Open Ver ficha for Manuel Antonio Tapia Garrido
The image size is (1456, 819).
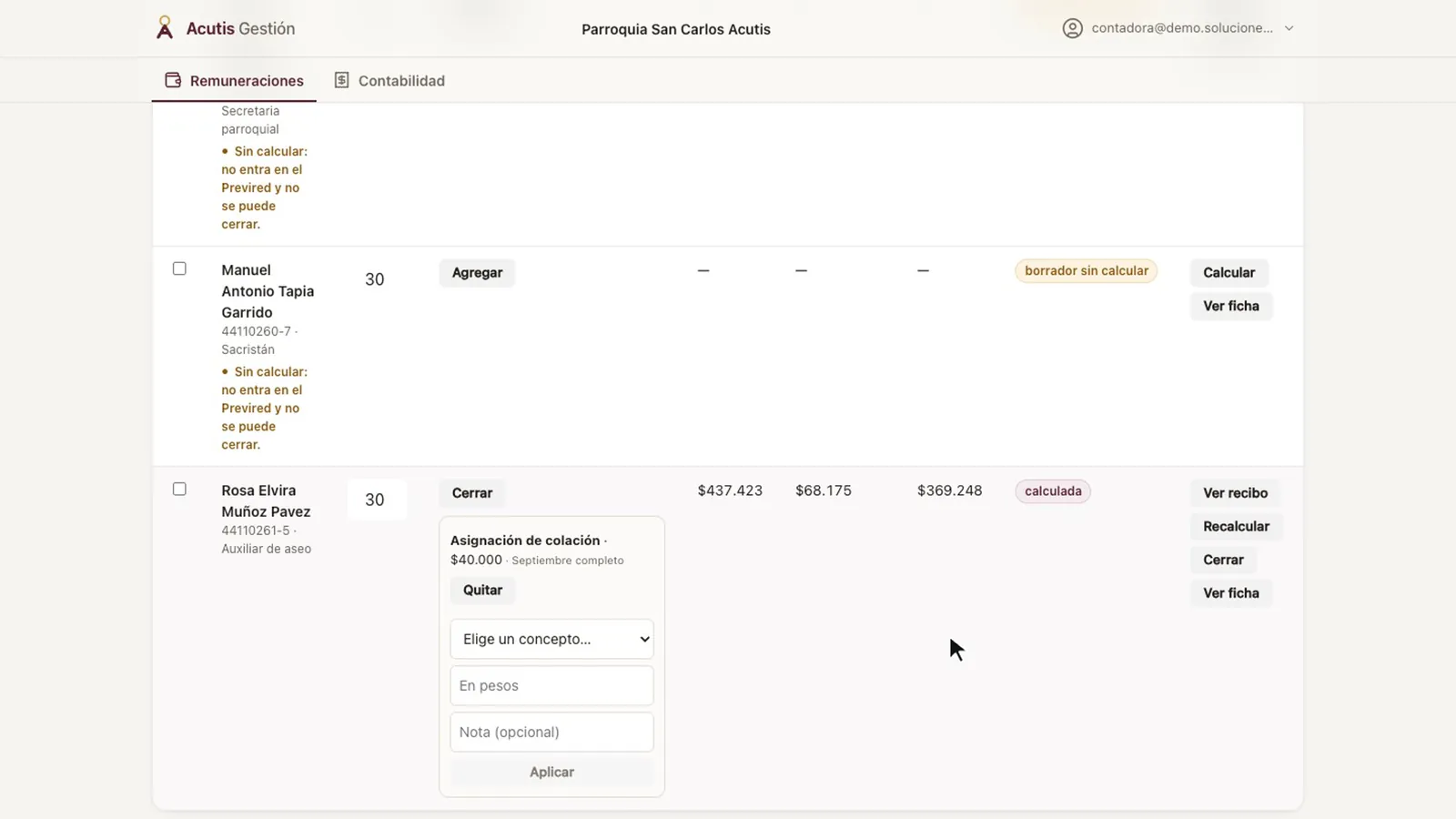(x=1231, y=306)
